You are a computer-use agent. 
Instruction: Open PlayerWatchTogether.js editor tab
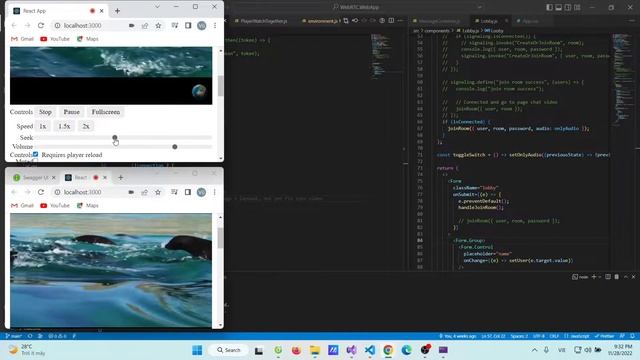click(263, 20)
